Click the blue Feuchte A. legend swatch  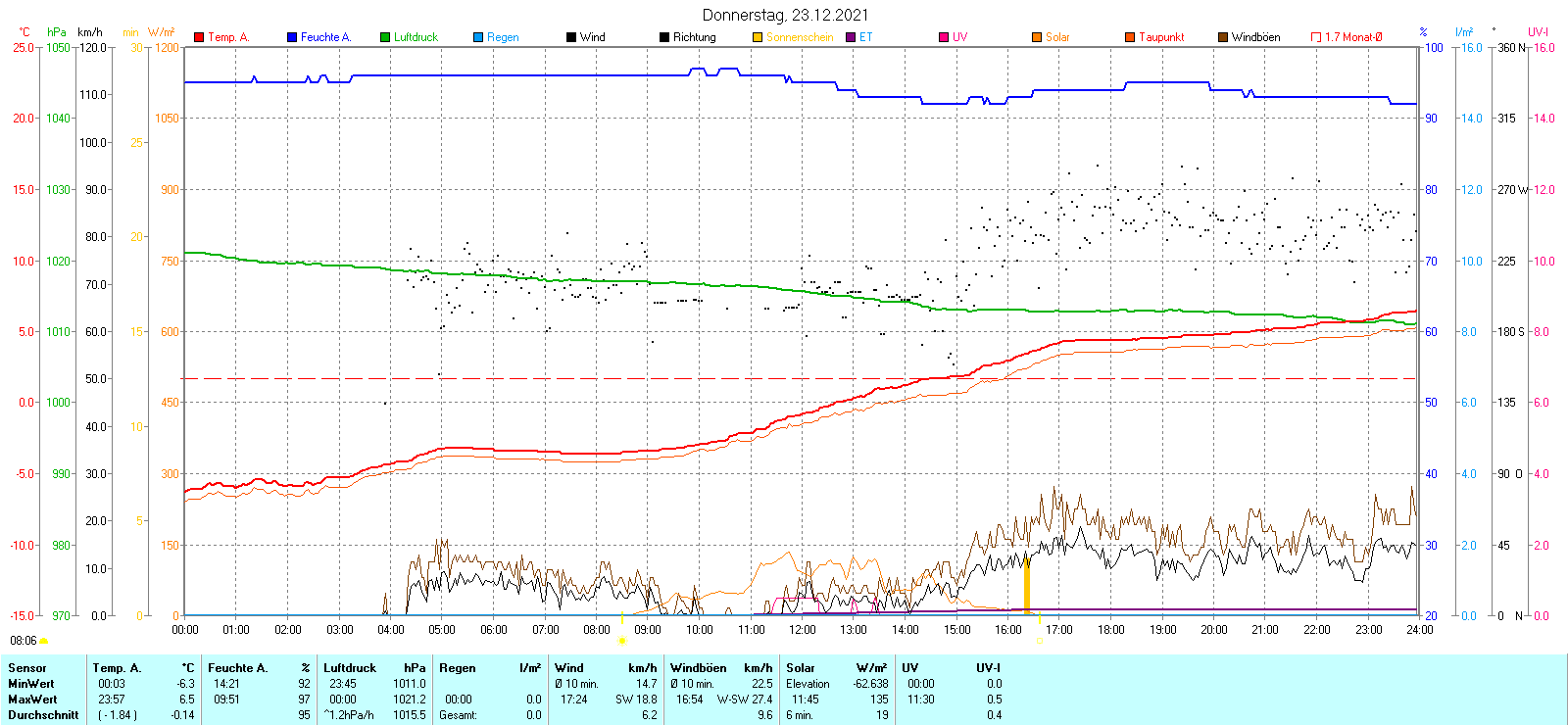(x=292, y=37)
